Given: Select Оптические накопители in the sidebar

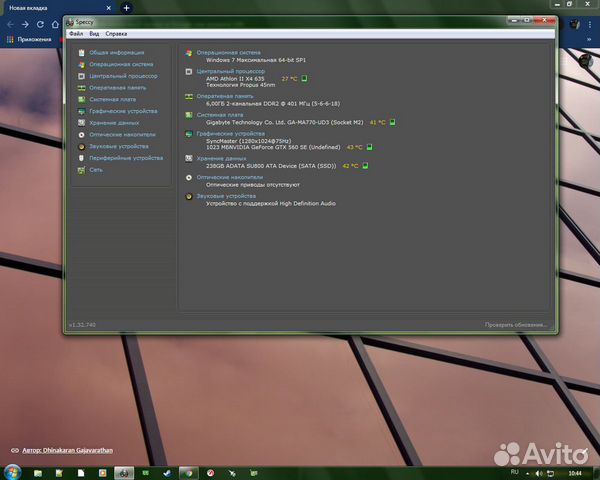Looking at the screenshot, I should (122, 135).
